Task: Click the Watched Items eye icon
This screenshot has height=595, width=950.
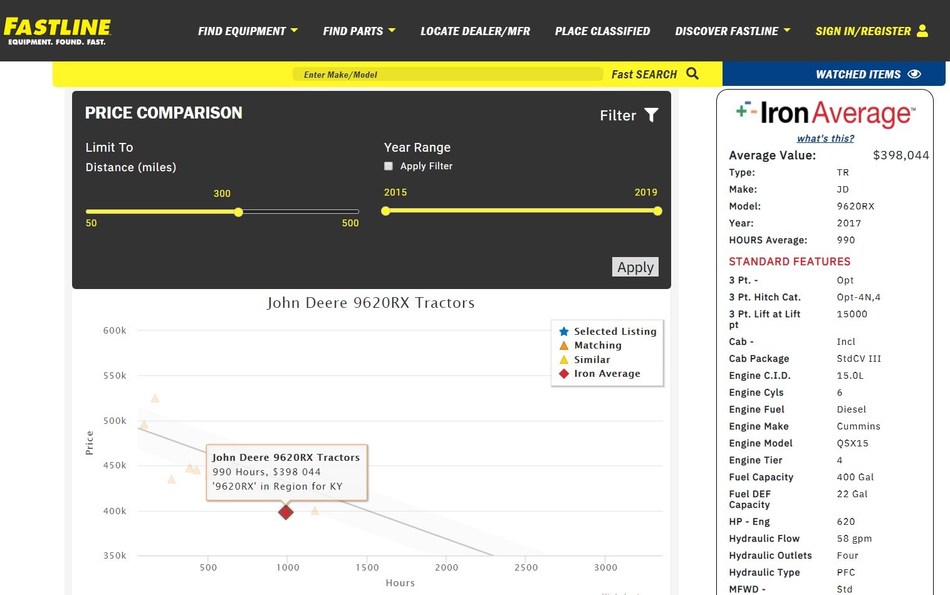Action: [x=913, y=74]
